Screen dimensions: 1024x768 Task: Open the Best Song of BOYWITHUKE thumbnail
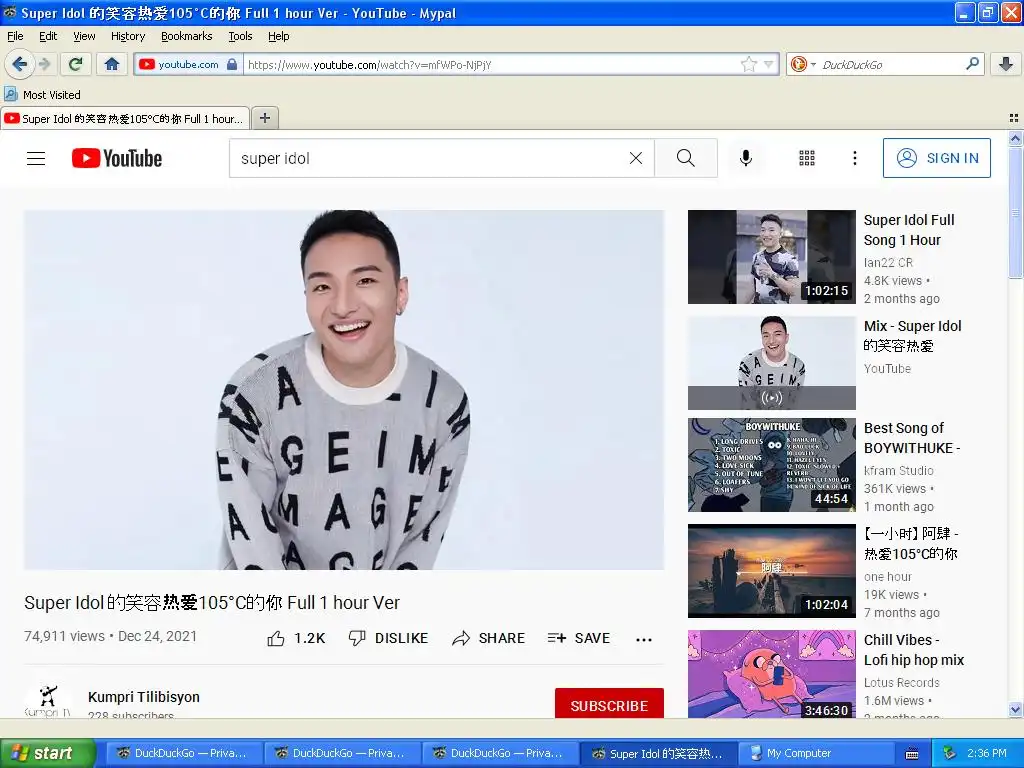click(x=771, y=465)
